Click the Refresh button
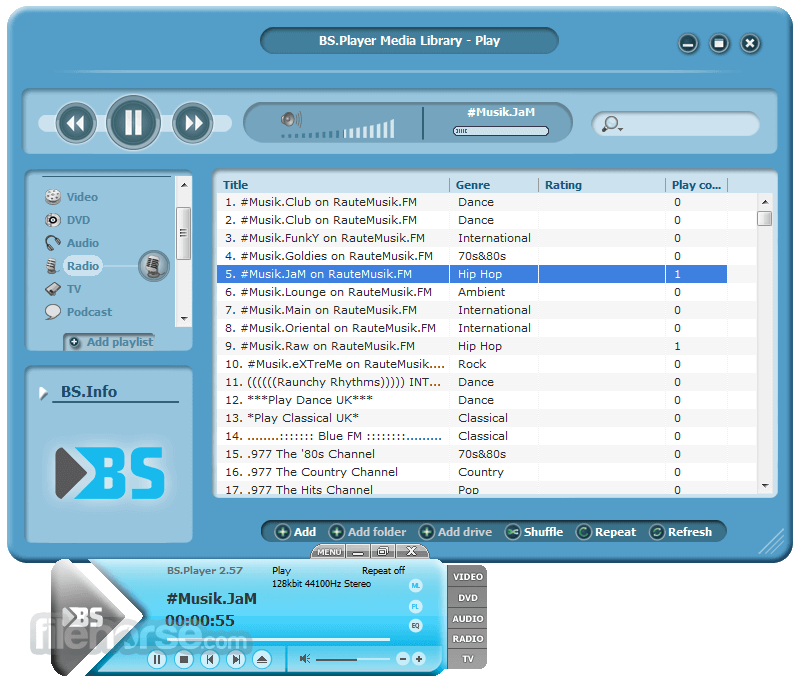 coord(680,532)
